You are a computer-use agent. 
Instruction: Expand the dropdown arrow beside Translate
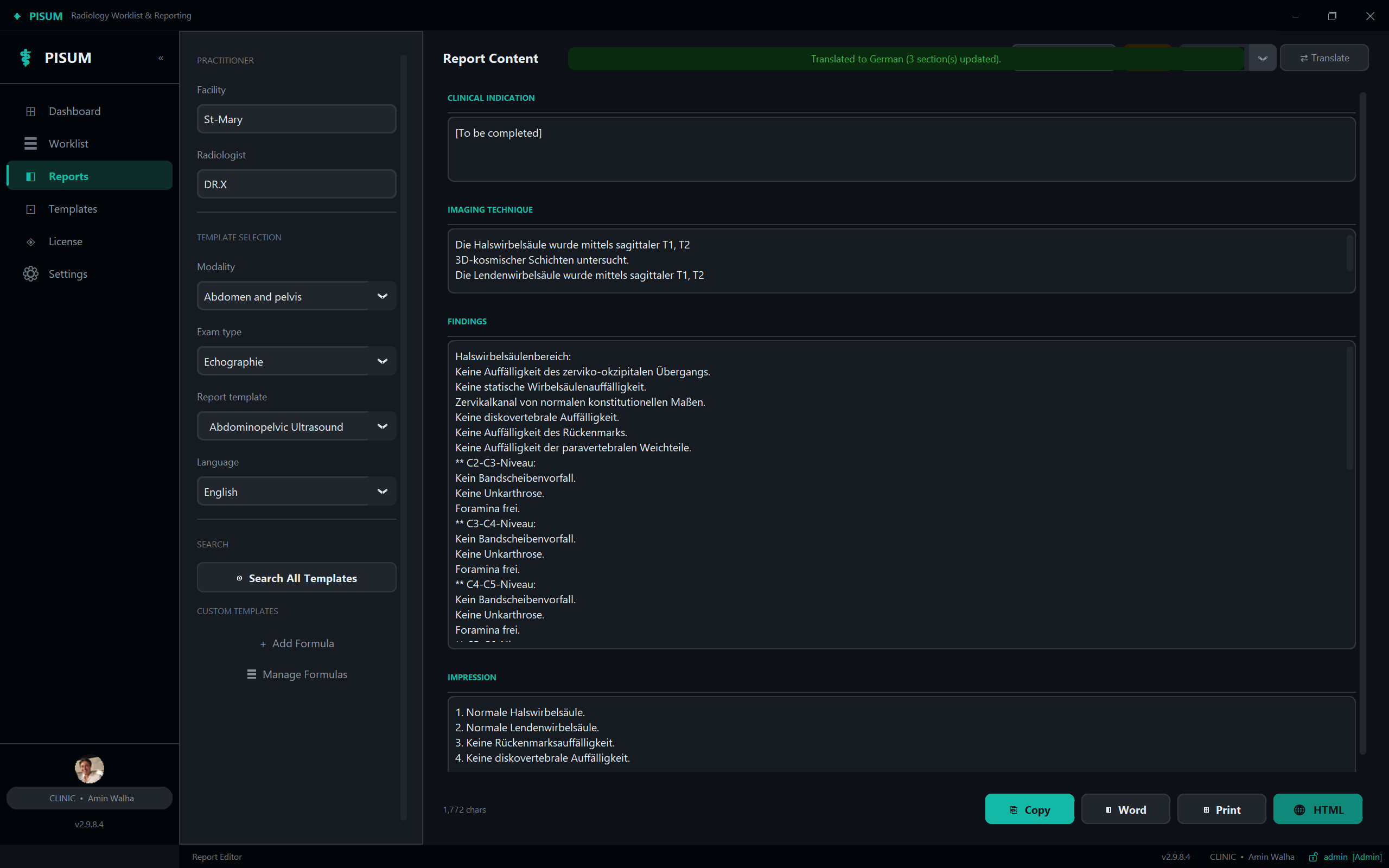pyautogui.click(x=1262, y=58)
